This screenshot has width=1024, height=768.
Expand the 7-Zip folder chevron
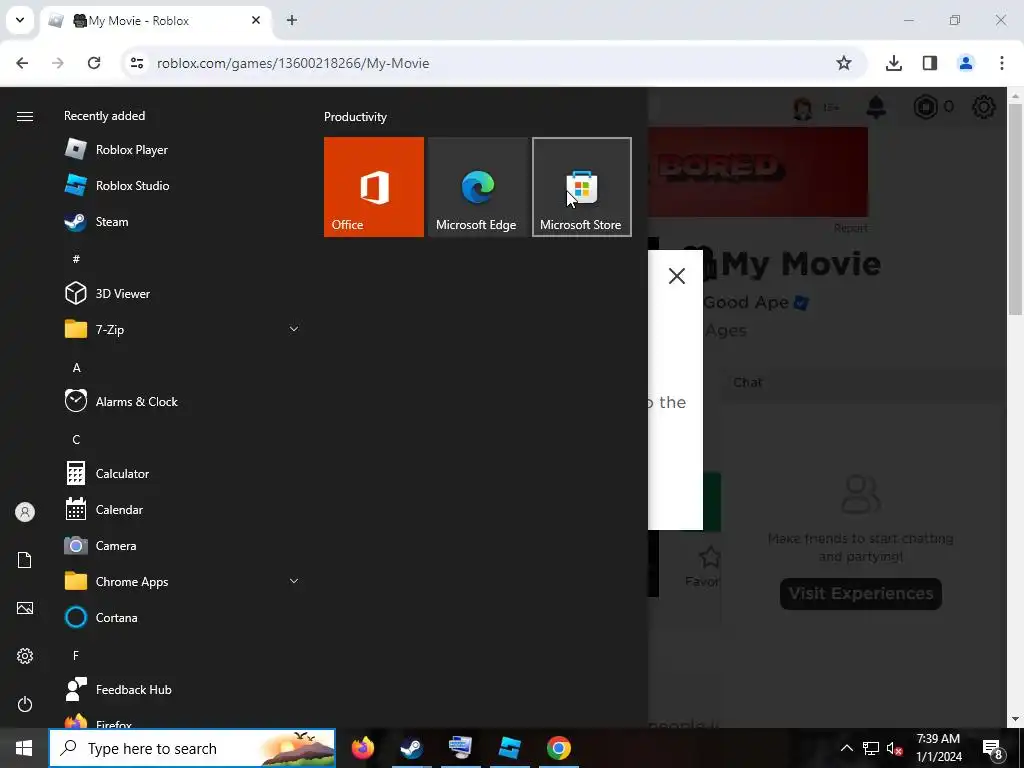coord(294,329)
